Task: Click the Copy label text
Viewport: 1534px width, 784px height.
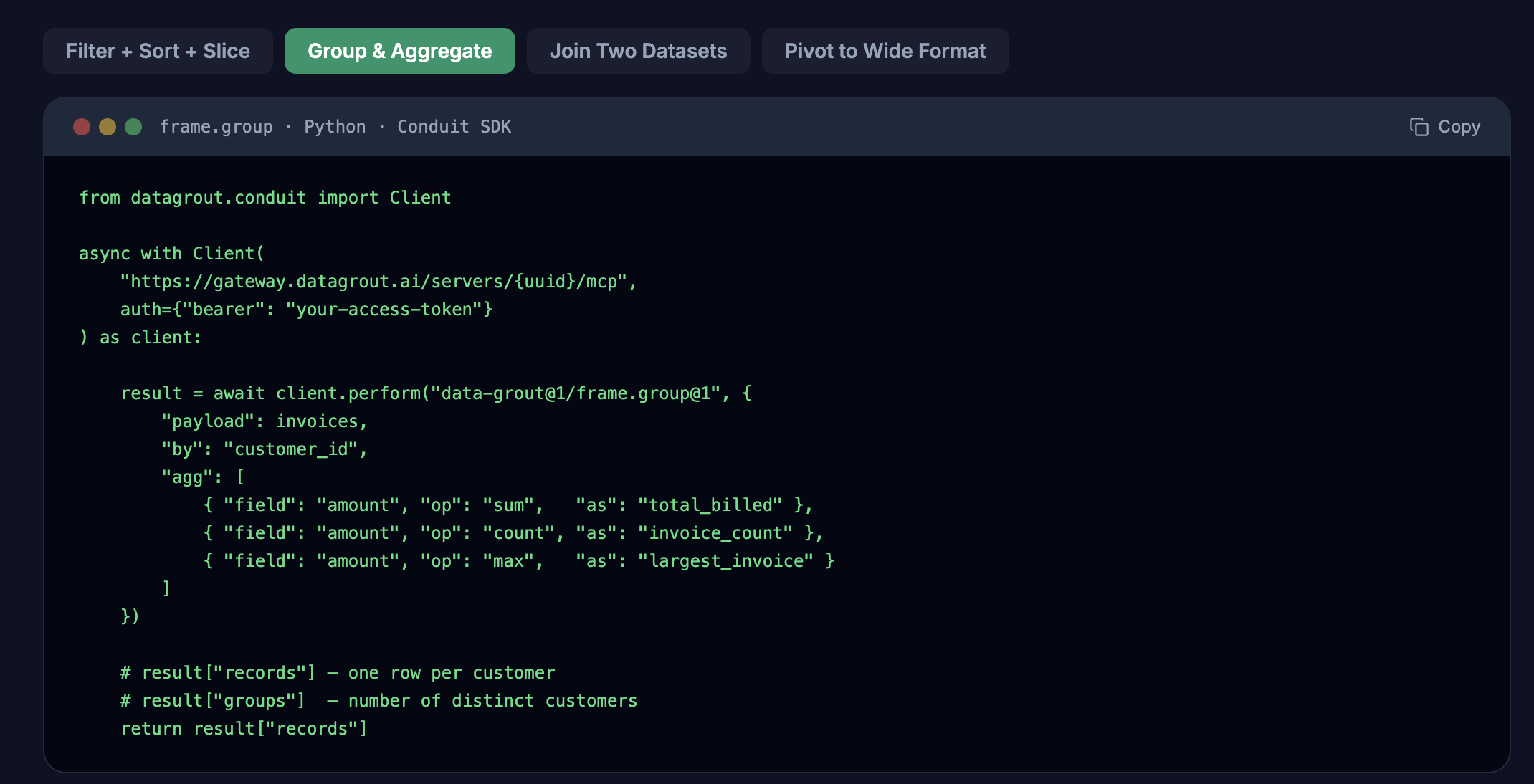Action: tap(1459, 127)
